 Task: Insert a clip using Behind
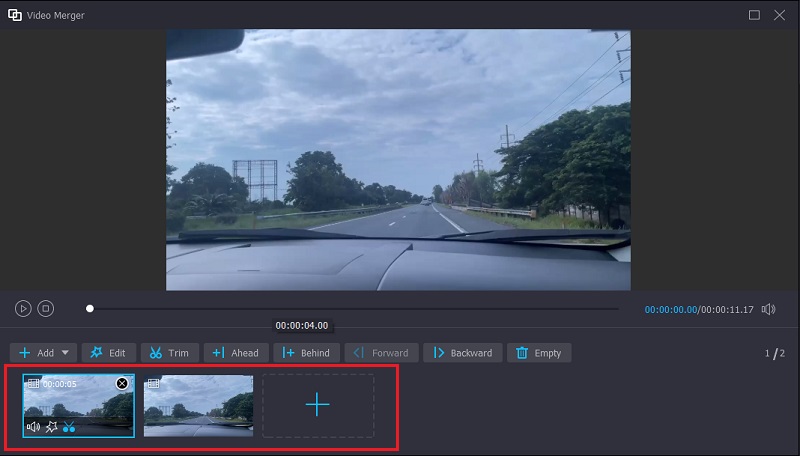pos(305,353)
